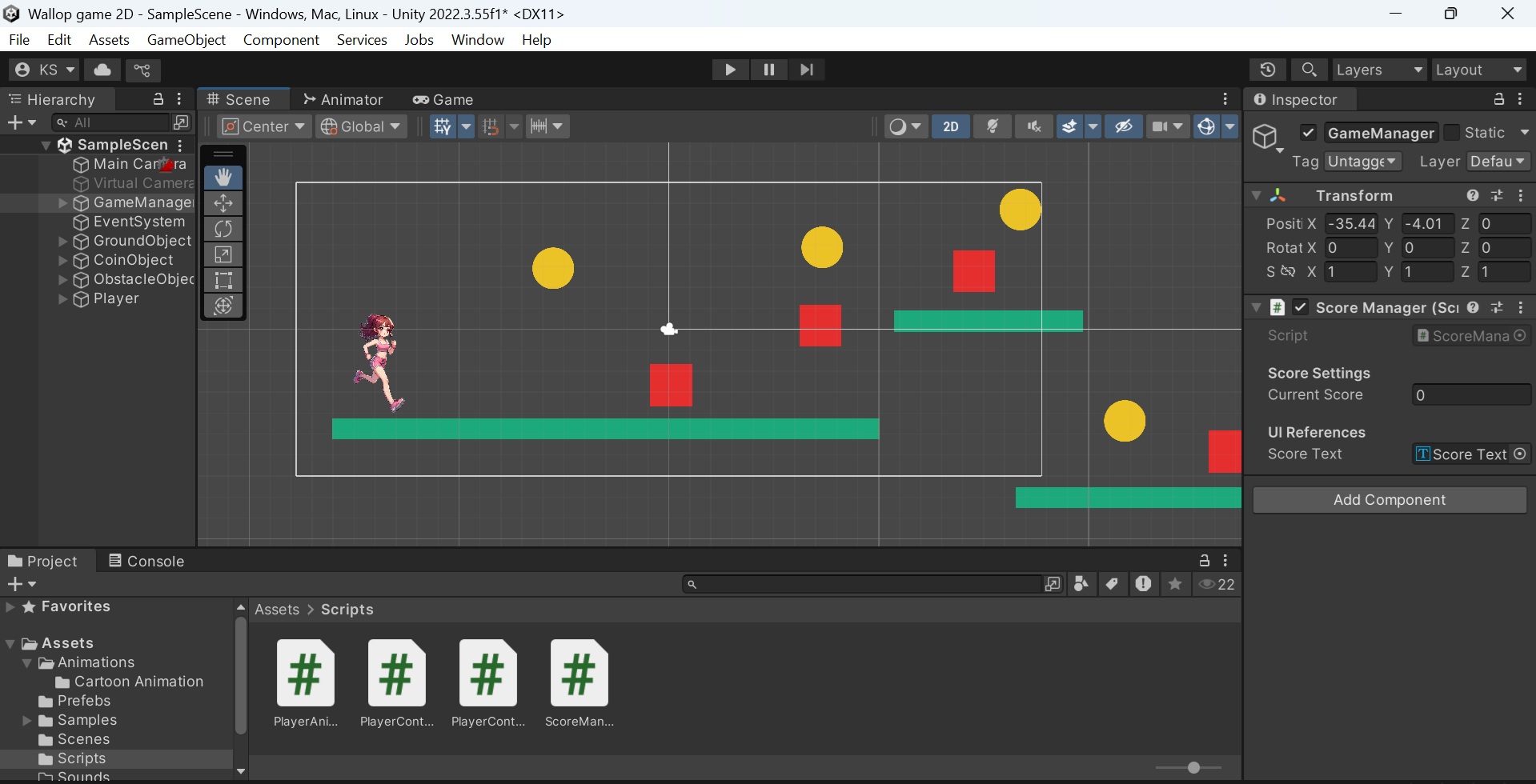The height and width of the screenshot is (784, 1536).
Task: Disable the Score Manager component checkbox
Action: 1300,307
